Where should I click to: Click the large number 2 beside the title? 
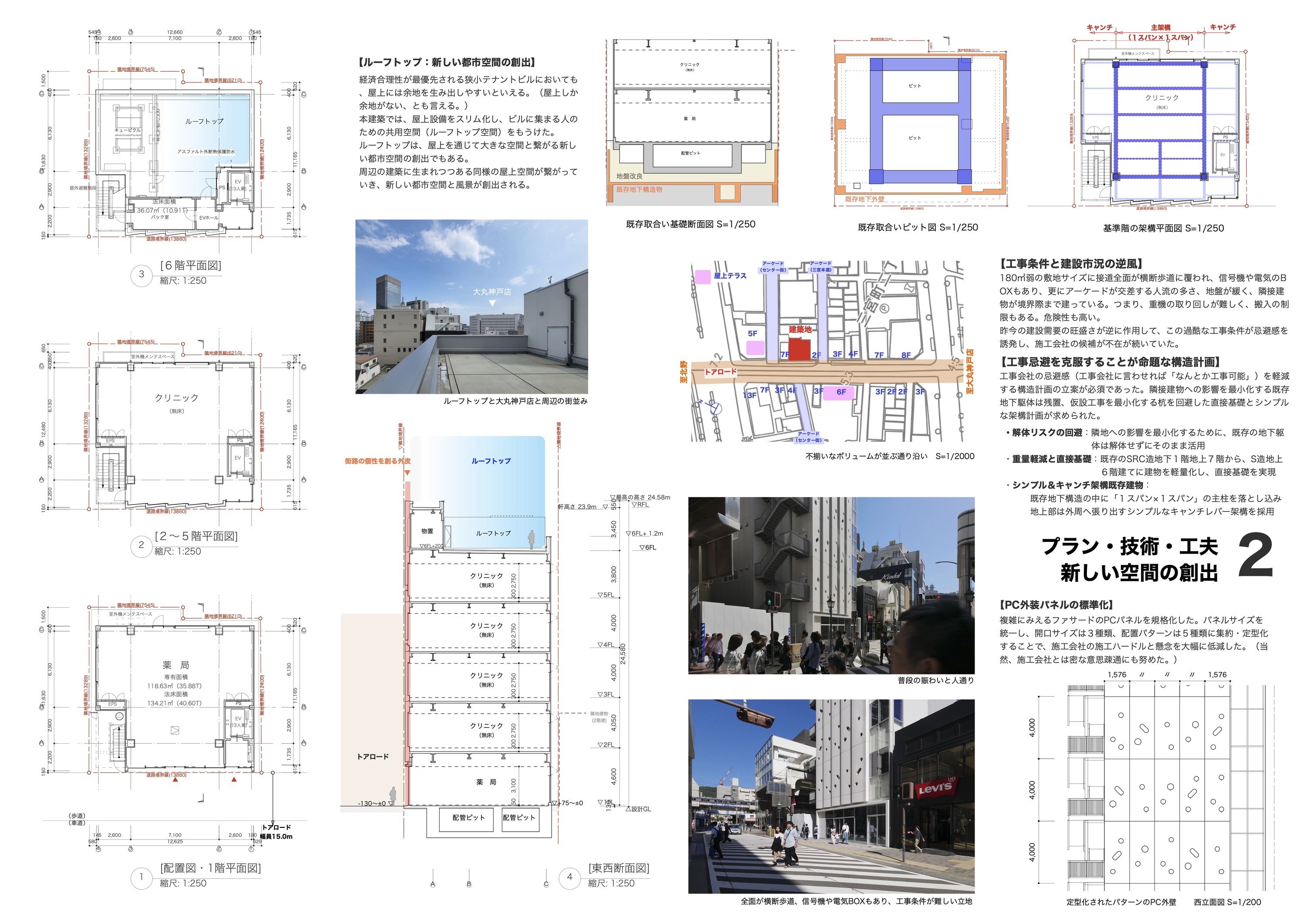(x=1255, y=555)
